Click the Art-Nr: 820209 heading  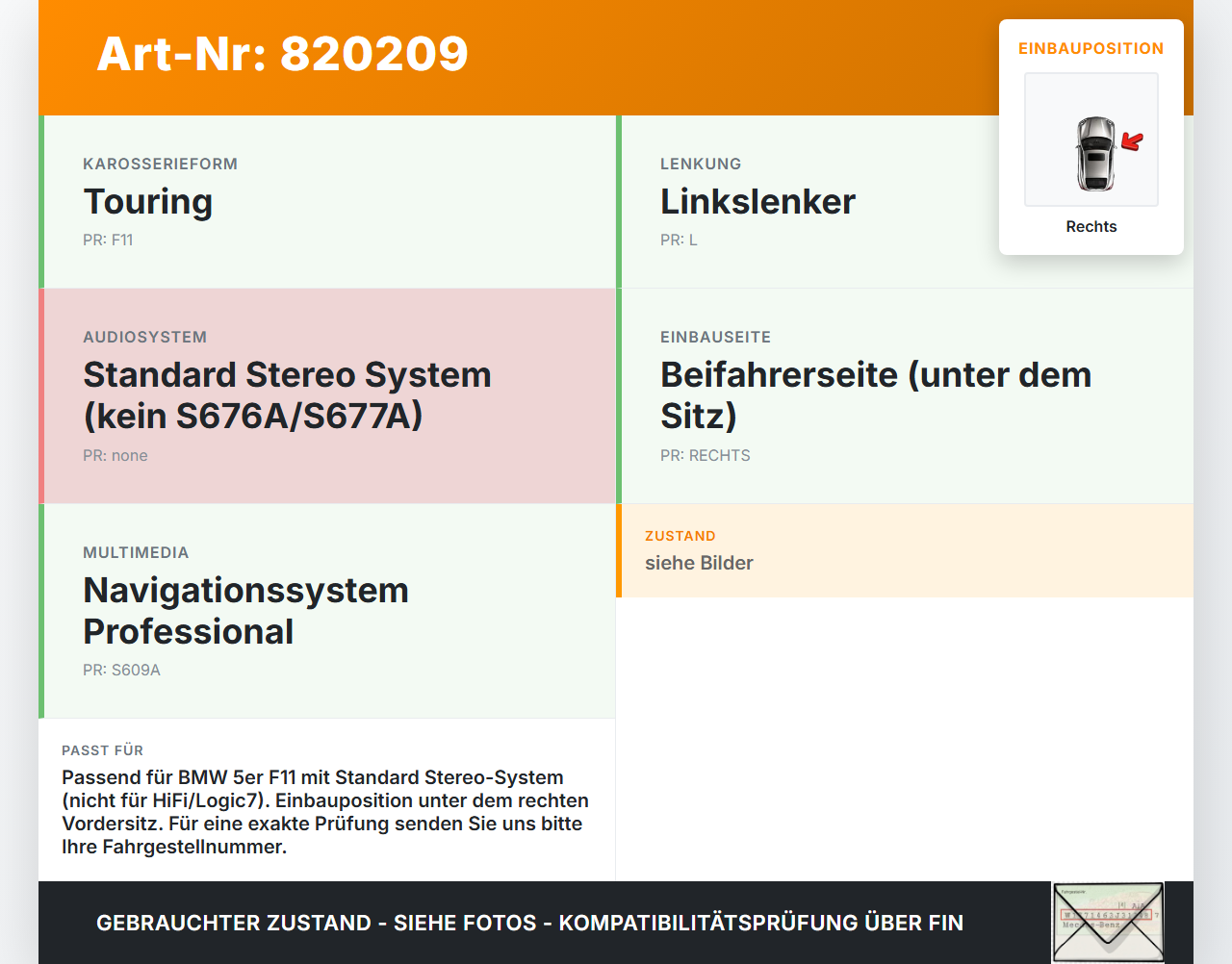(x=282, y=54)
